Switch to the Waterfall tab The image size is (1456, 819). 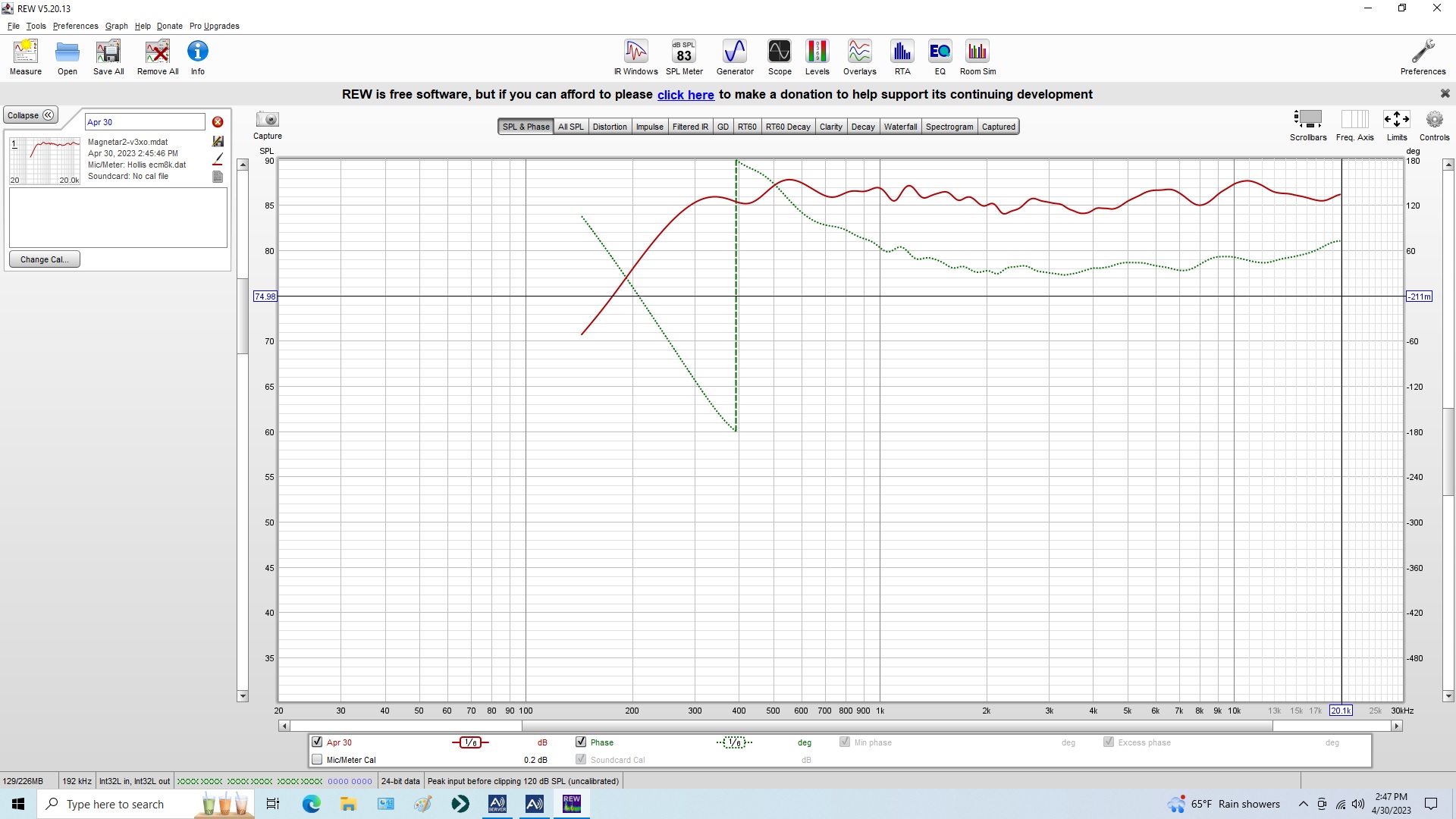[899, 127]
